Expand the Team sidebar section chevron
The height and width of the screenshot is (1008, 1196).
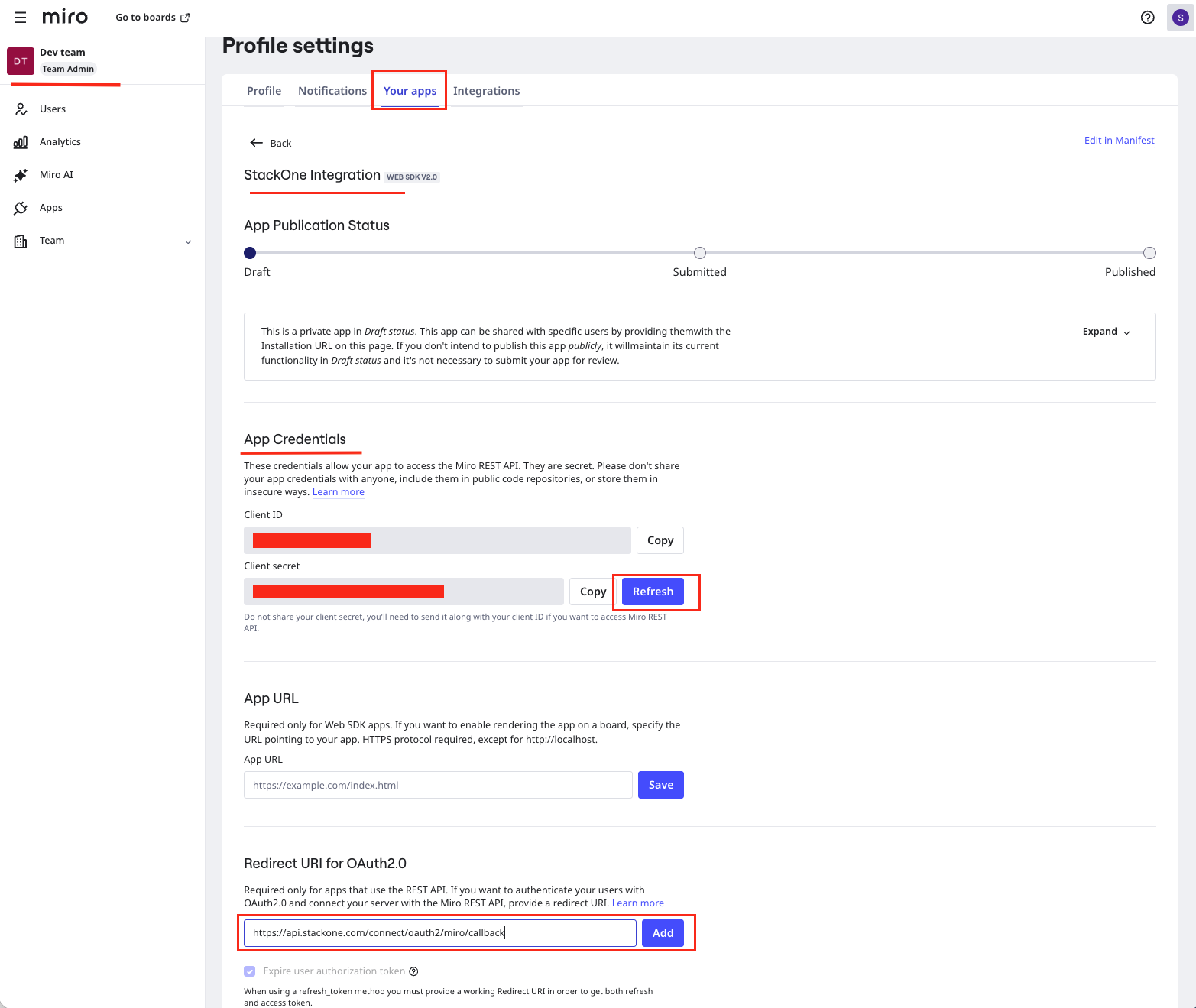pyautogui.click(x=189, y=241)
